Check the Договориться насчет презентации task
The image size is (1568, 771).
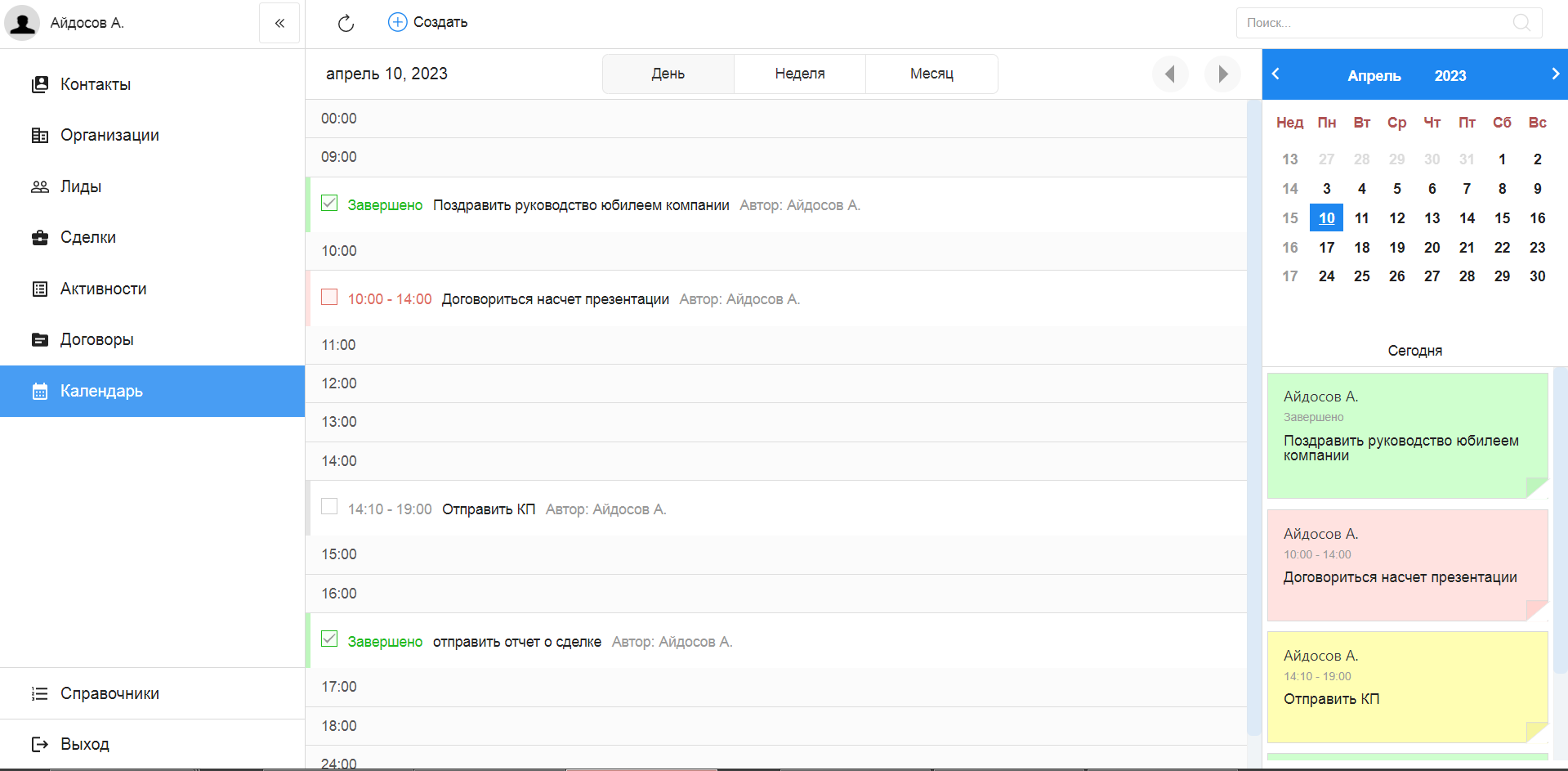click(x=329, y=297)
